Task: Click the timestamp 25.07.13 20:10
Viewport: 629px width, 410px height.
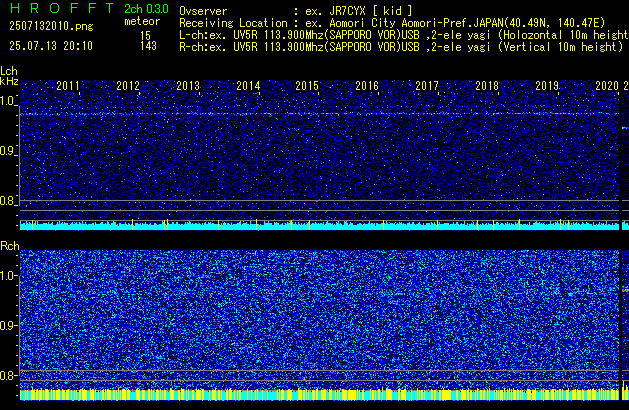Action: [51, 46]
